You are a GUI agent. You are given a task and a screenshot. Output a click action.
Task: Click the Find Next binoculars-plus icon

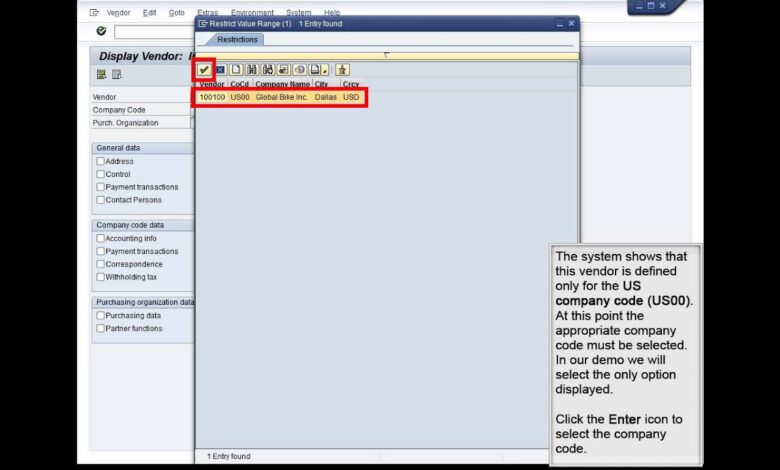tap(268, 70)
